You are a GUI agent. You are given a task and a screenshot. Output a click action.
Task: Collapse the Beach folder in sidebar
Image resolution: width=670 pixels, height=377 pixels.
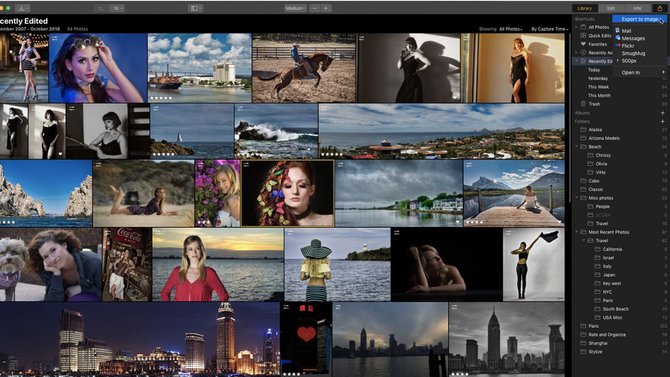point(576,147)
